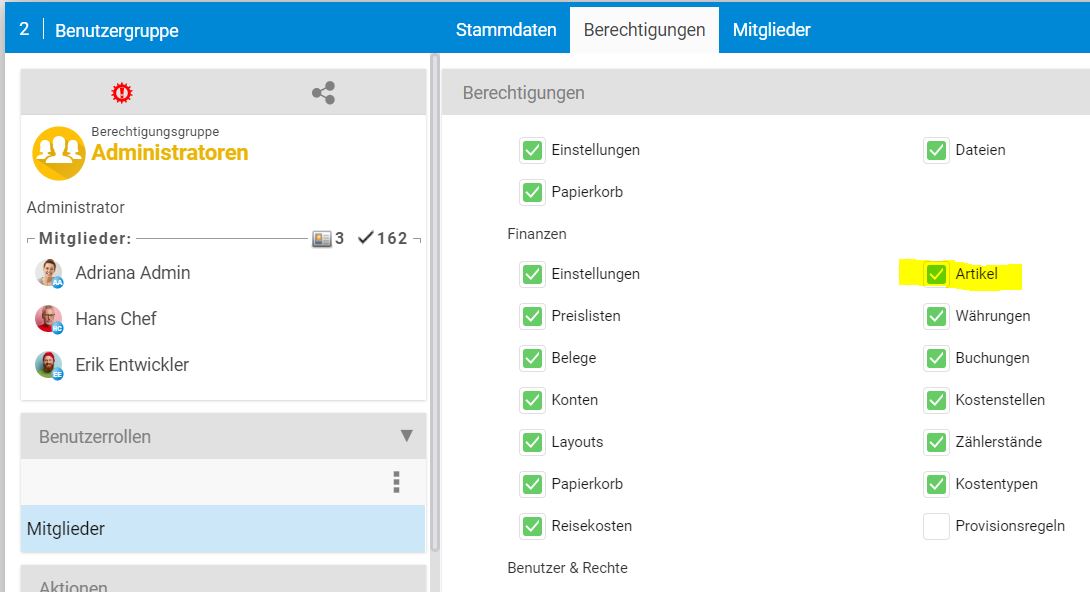This screenshot has height=592, width=1090.
Task: Click the share icon in left panel
Action: 323,93
